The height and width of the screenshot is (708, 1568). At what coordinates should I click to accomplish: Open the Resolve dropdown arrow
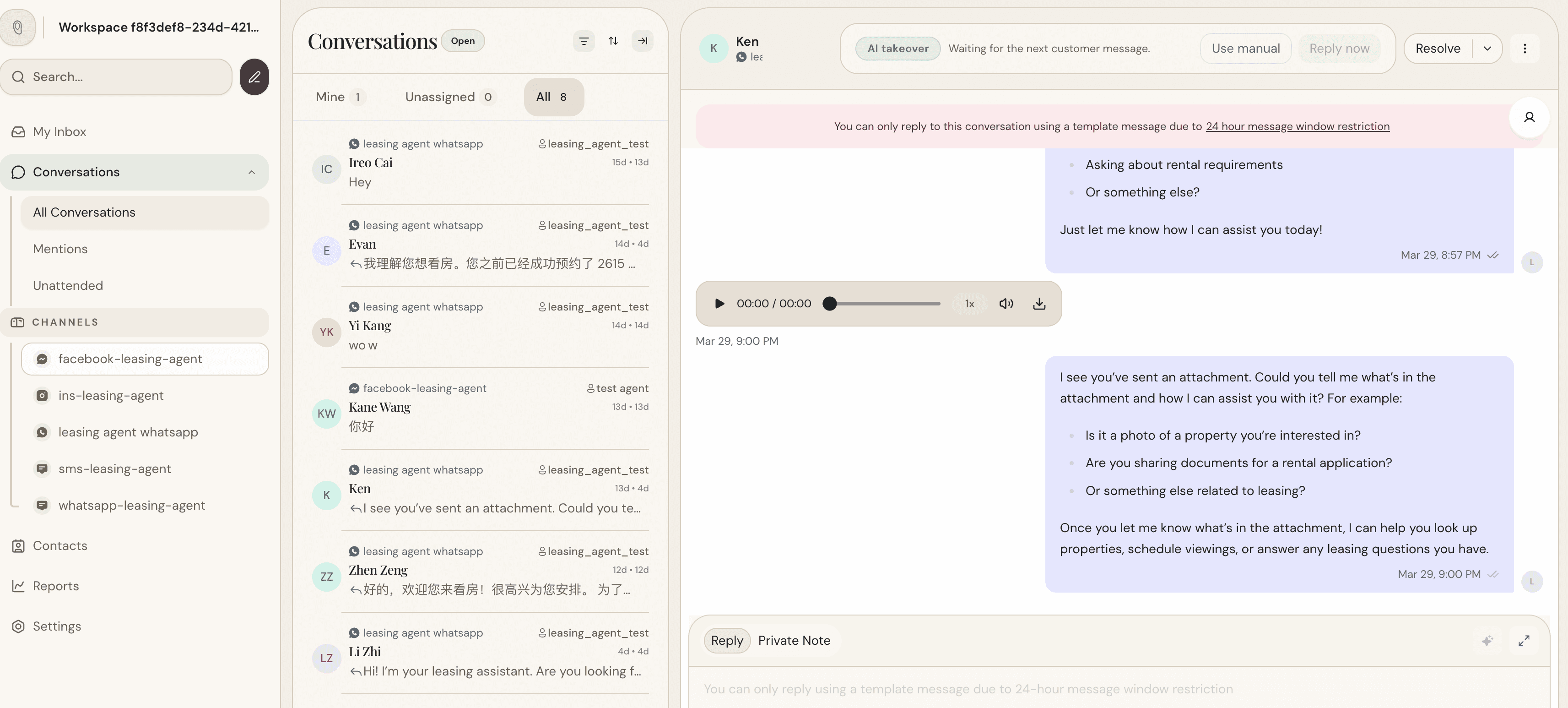(x=1487, y=48)
